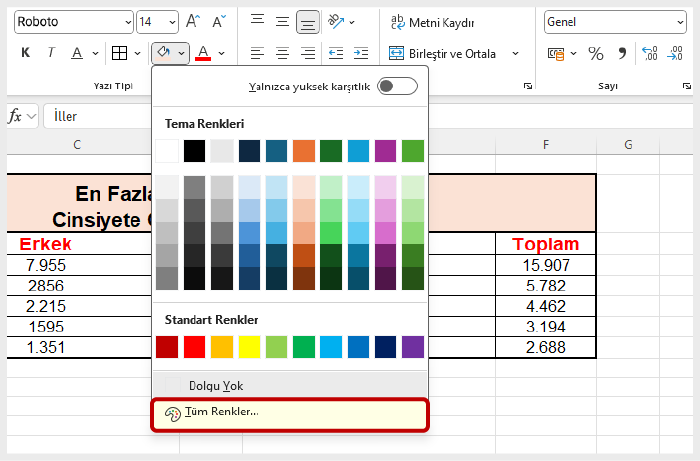Choose Dolgu Yok option

click(x=290, y=386)
